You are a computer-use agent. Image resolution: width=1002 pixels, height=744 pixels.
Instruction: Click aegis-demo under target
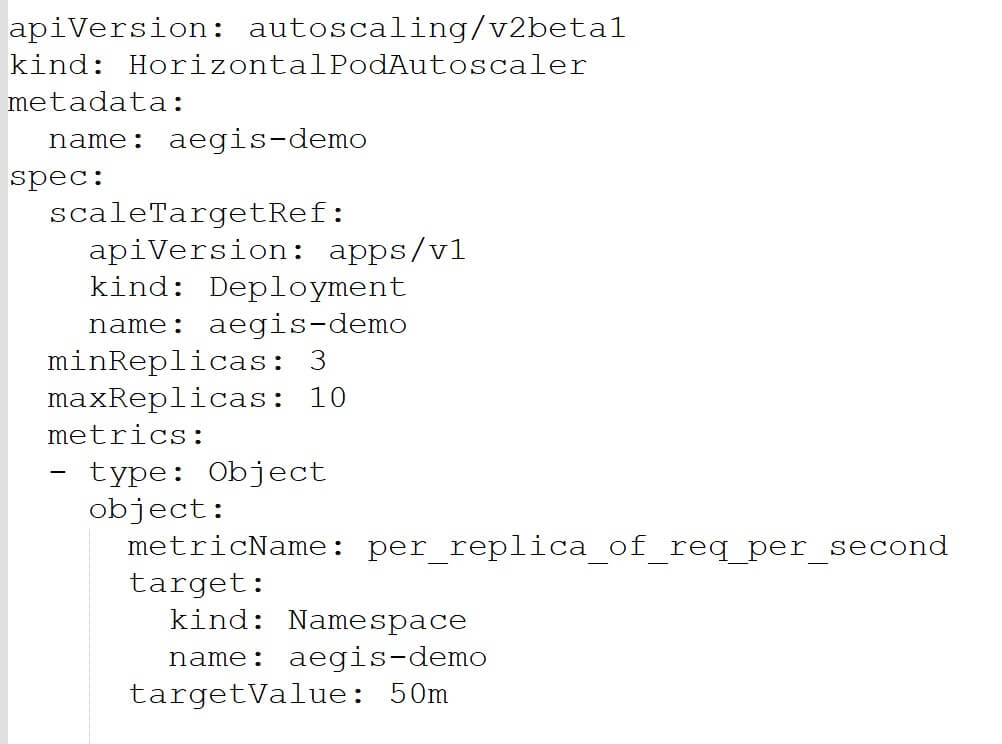387,657
